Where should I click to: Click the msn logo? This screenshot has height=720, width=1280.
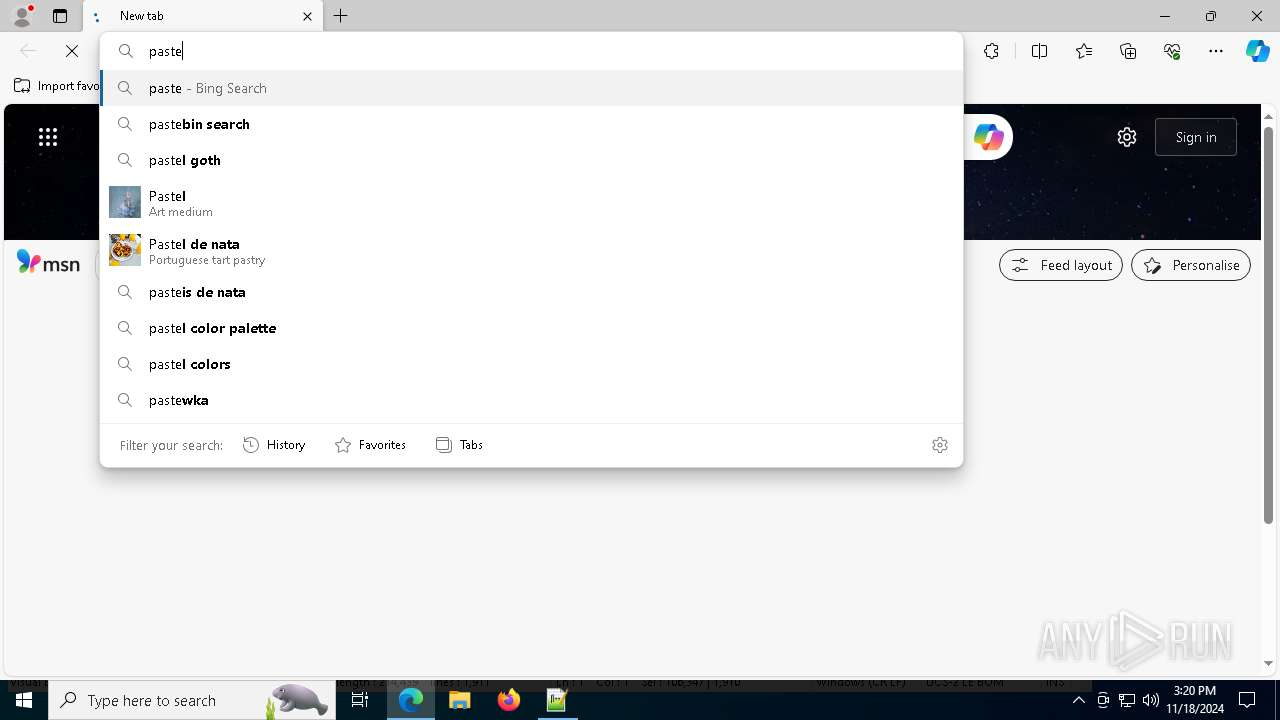[48, 263]
